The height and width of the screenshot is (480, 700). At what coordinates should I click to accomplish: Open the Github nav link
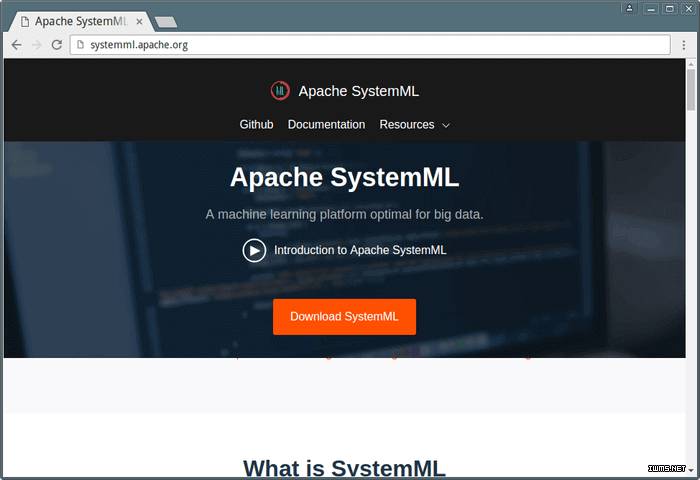pos(256,125)
